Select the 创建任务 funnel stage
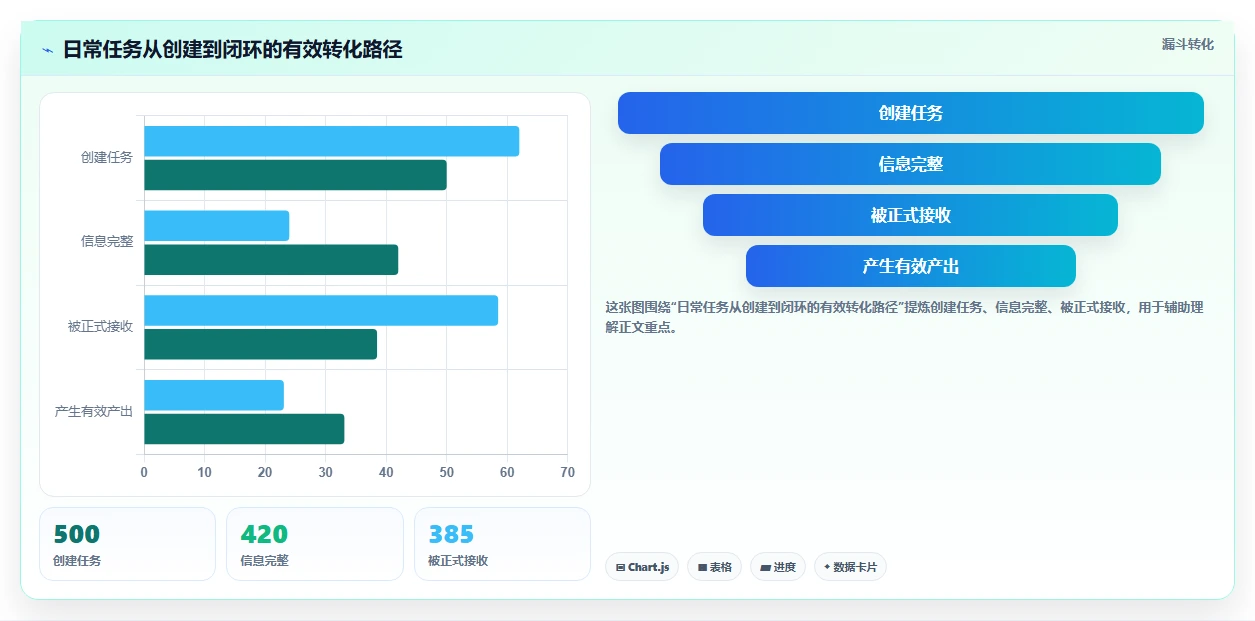The width and height of the screenshot is (1255, 621). [x=911, y=113]
